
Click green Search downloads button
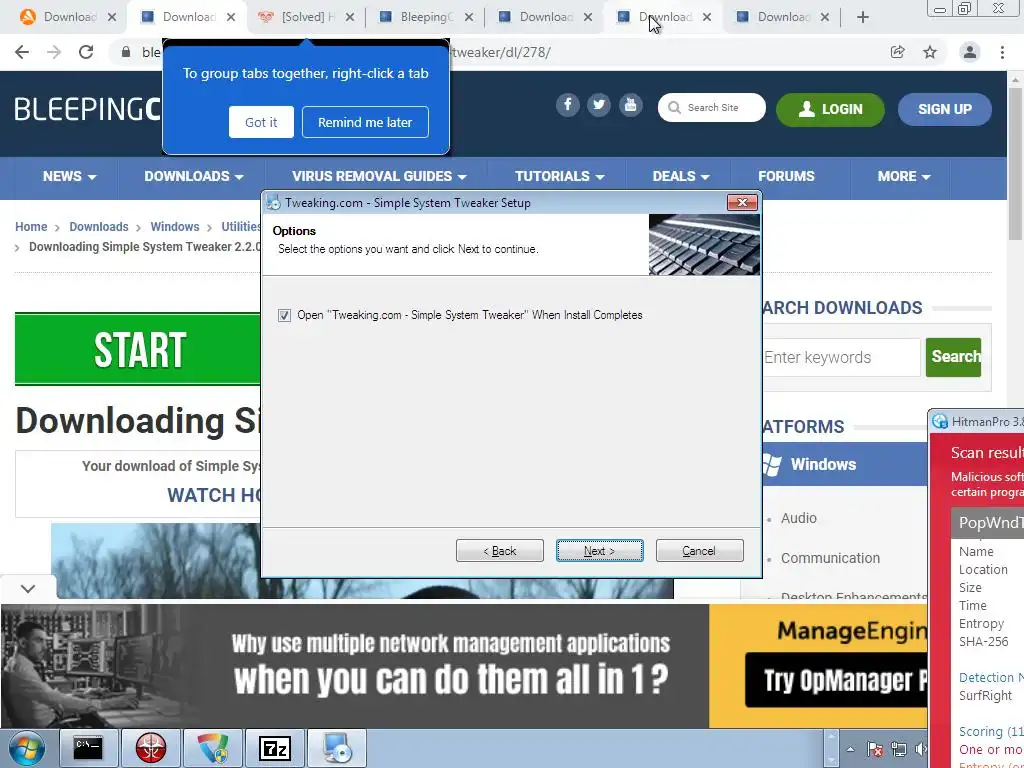click(953, 357)
